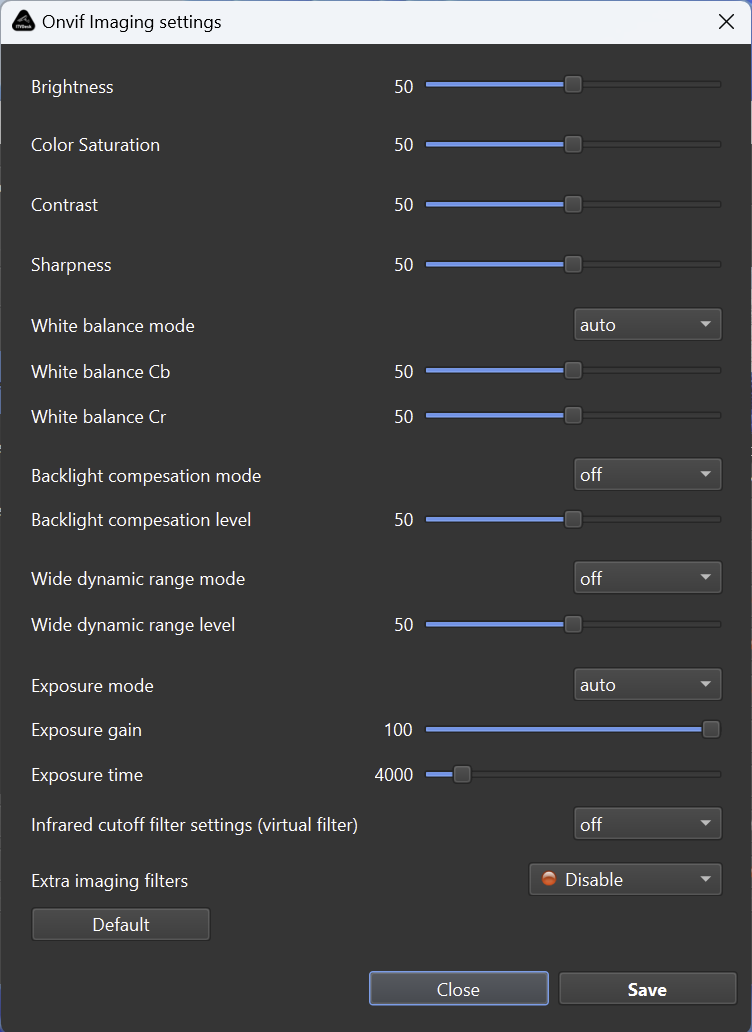752x1032 pixels.
Task: Click the Exposure gain slider handle
Action: click(x=711, y=729)
